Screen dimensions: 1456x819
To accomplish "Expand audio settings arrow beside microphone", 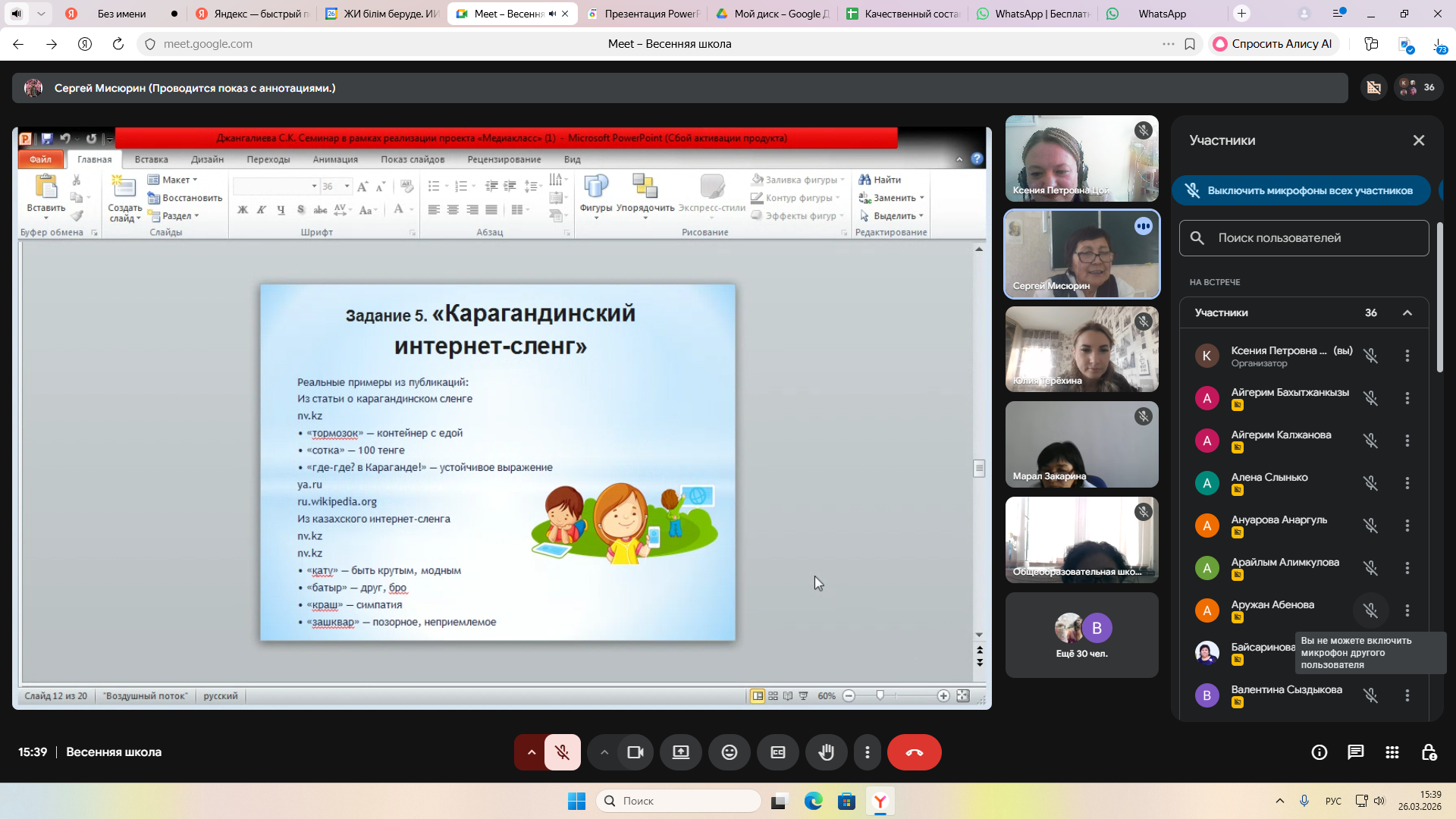I will click(532, 752).
